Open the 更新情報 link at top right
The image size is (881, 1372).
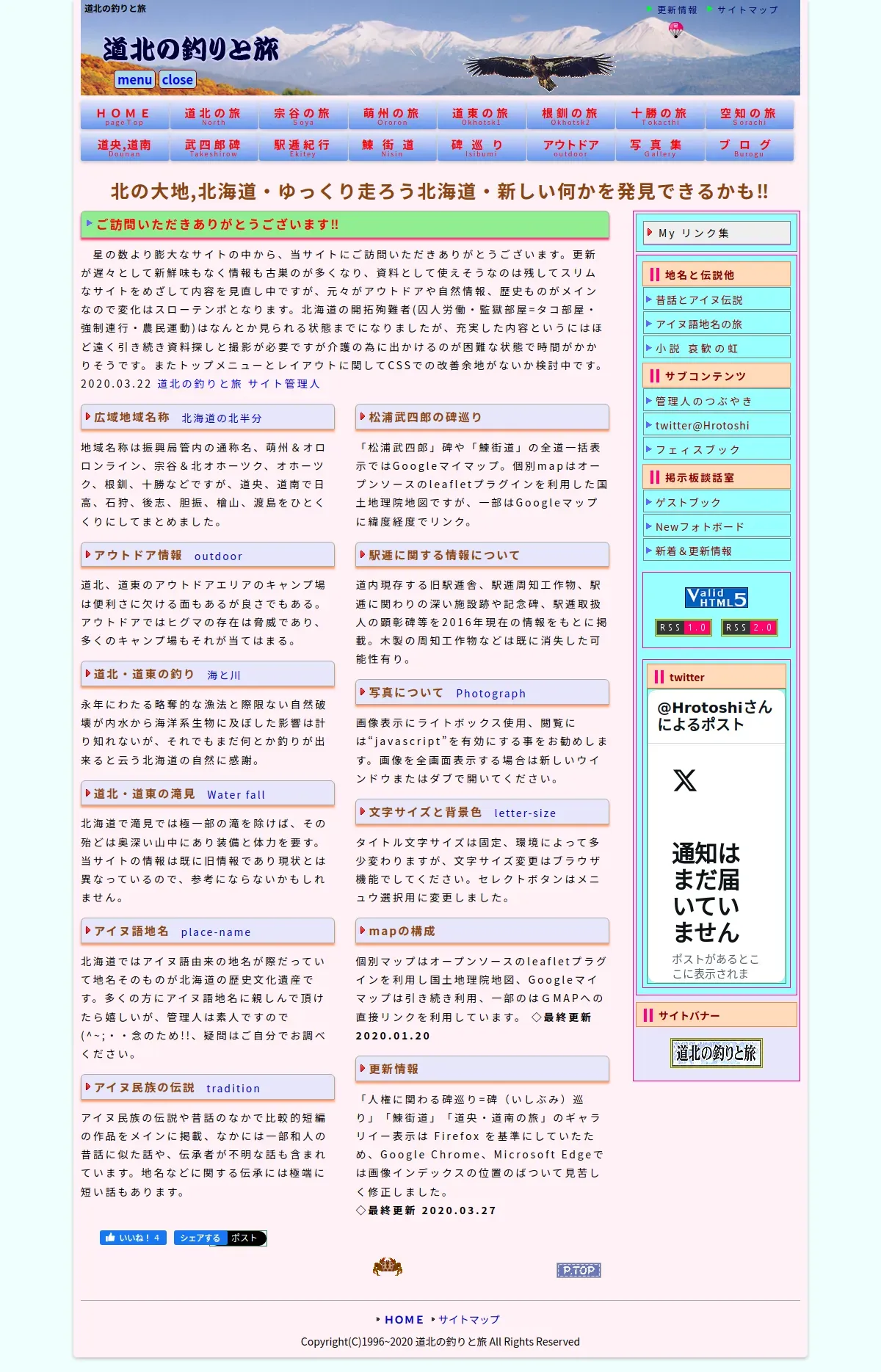[676, 10]
